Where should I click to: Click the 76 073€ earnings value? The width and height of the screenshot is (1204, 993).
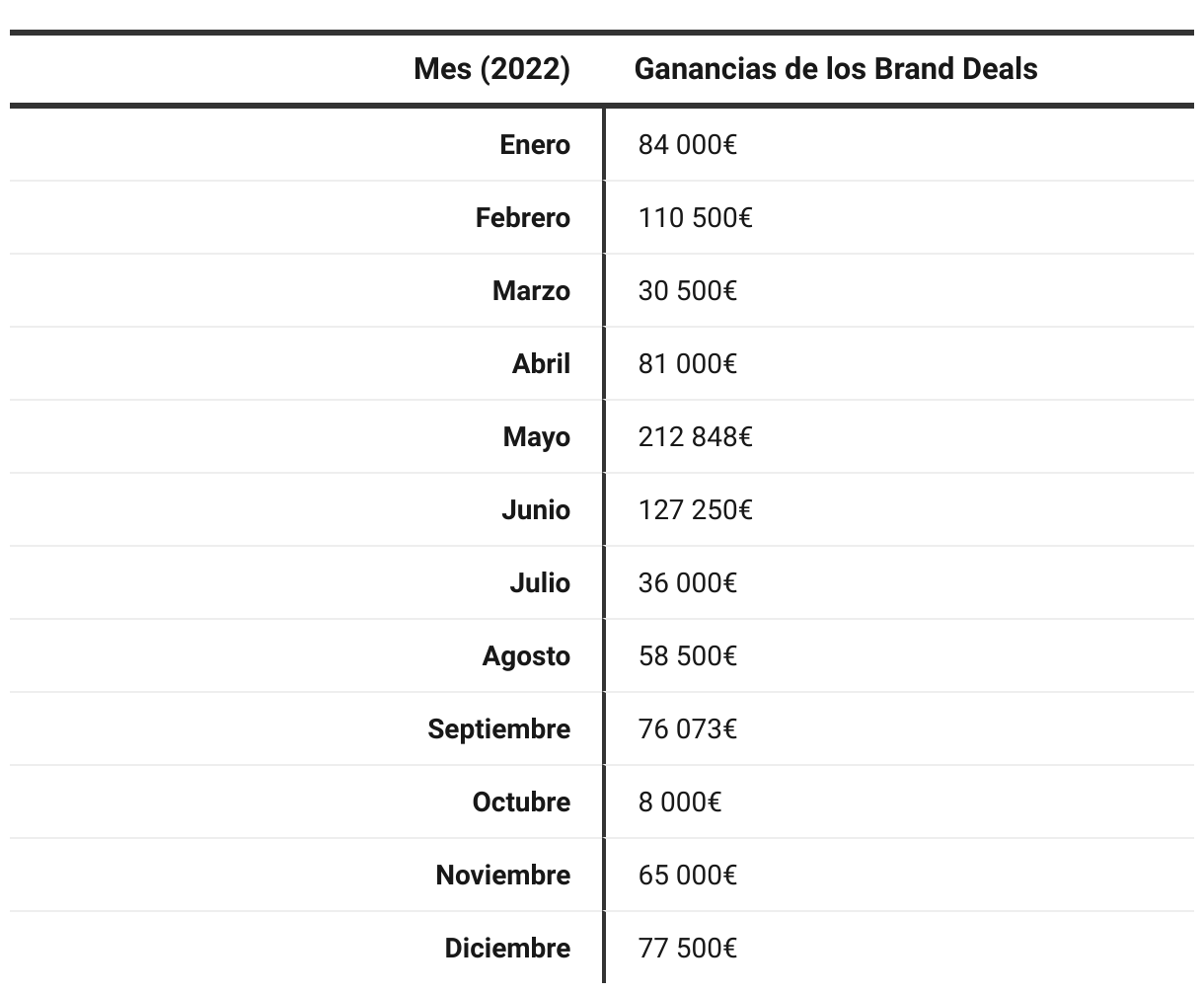click(x=687, y=729)
